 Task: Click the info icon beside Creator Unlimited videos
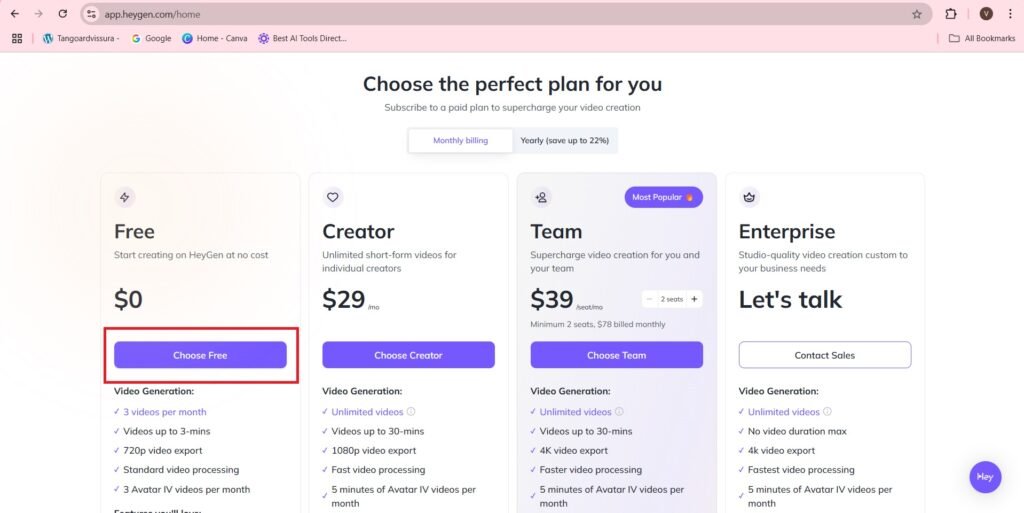point(411,412)
